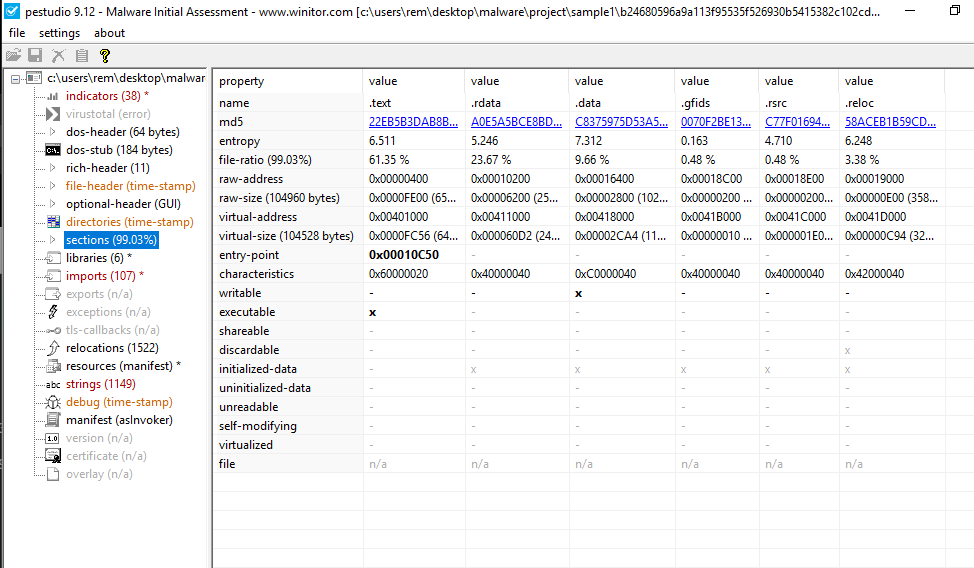Viewport: 974px width, 568px height.
Task: Click the .rsrc entropy value 4.710
Action: (x=778, y=141)
